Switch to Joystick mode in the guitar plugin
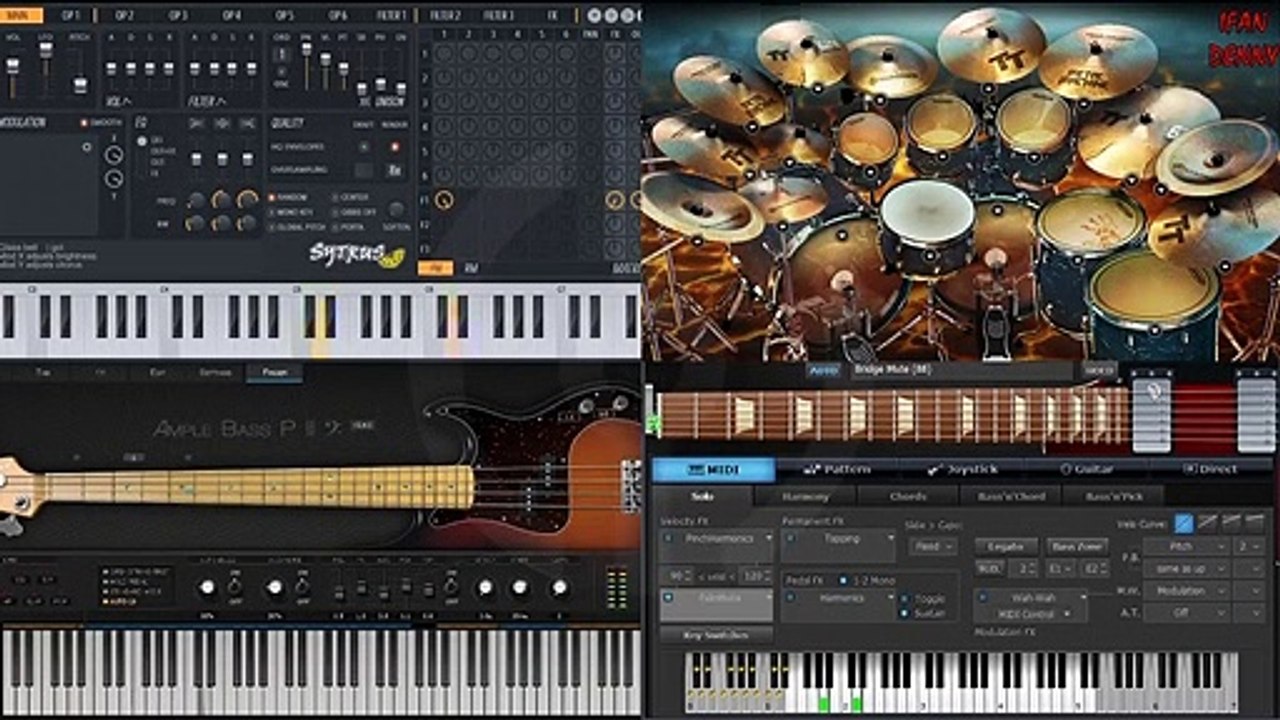 pyautogui.click(x=962, y=469)
